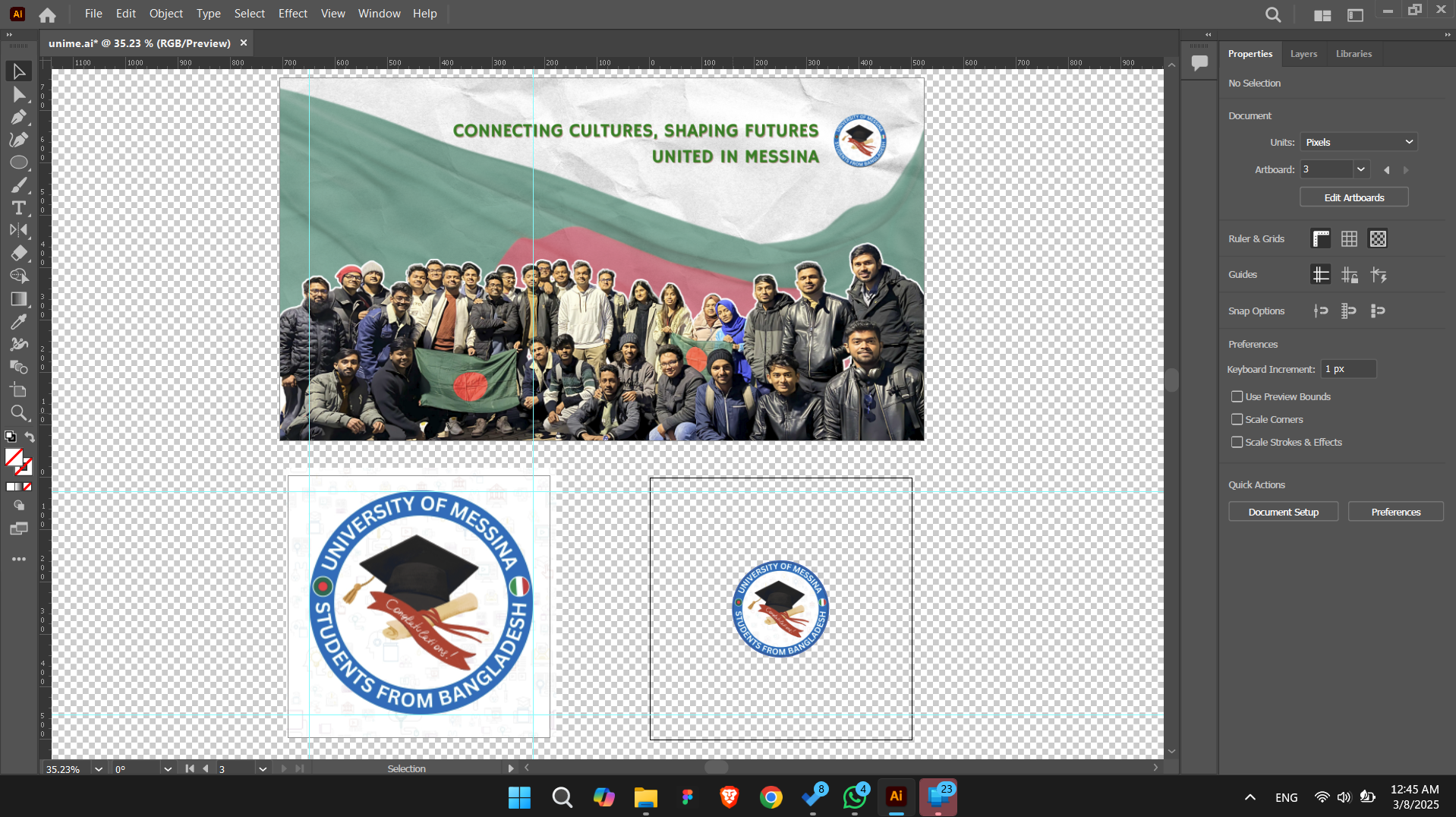This screenshot has height=817, width=1456.
Task: Enable Scale Corners checkbox
Action: pos(1237,419)
